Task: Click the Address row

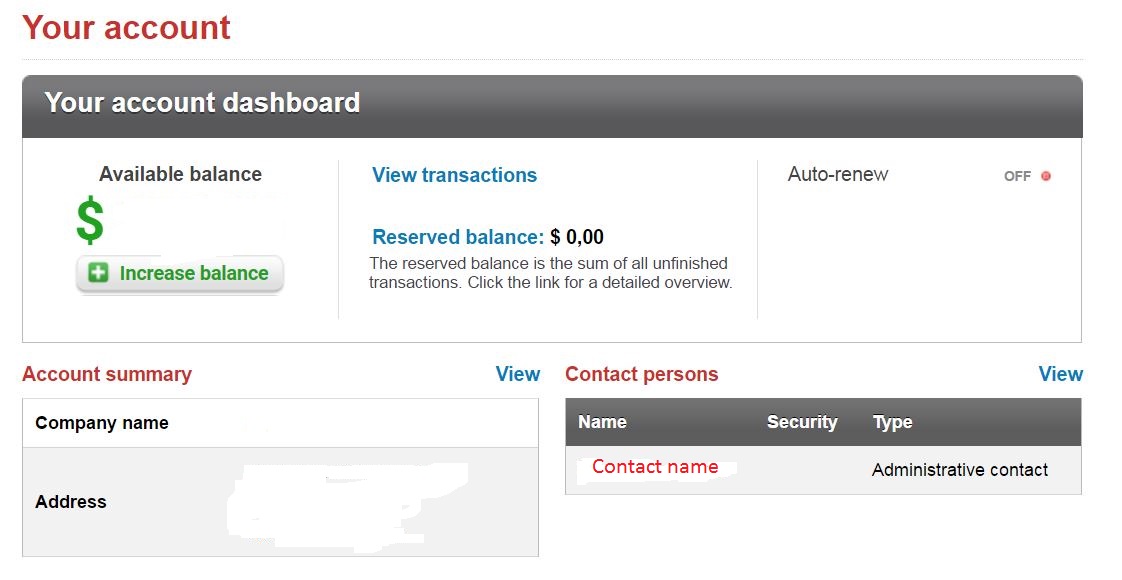Action: pyautogui.click(x=280, y=502)
